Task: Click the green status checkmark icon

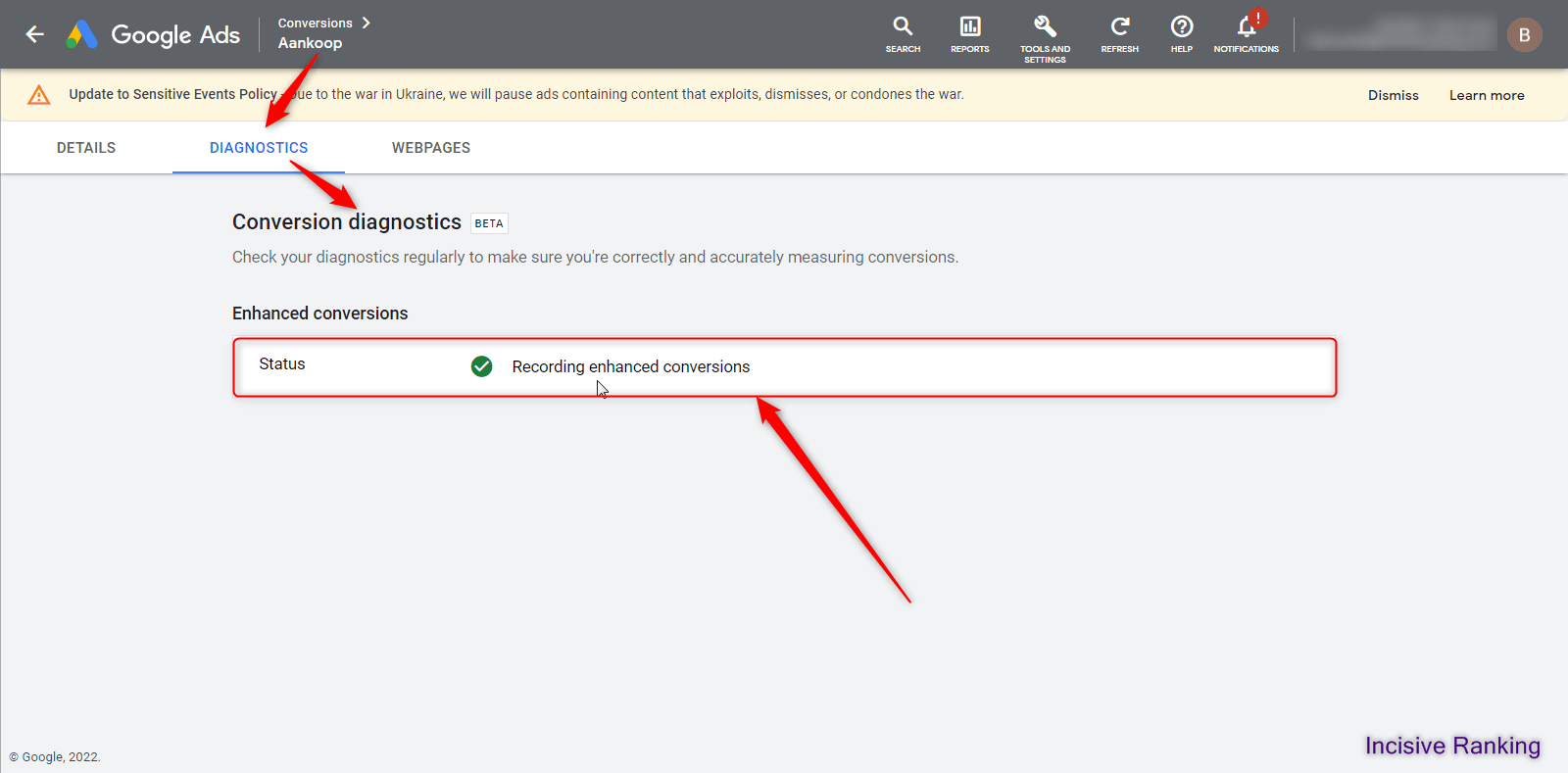Action: point(481,366)
